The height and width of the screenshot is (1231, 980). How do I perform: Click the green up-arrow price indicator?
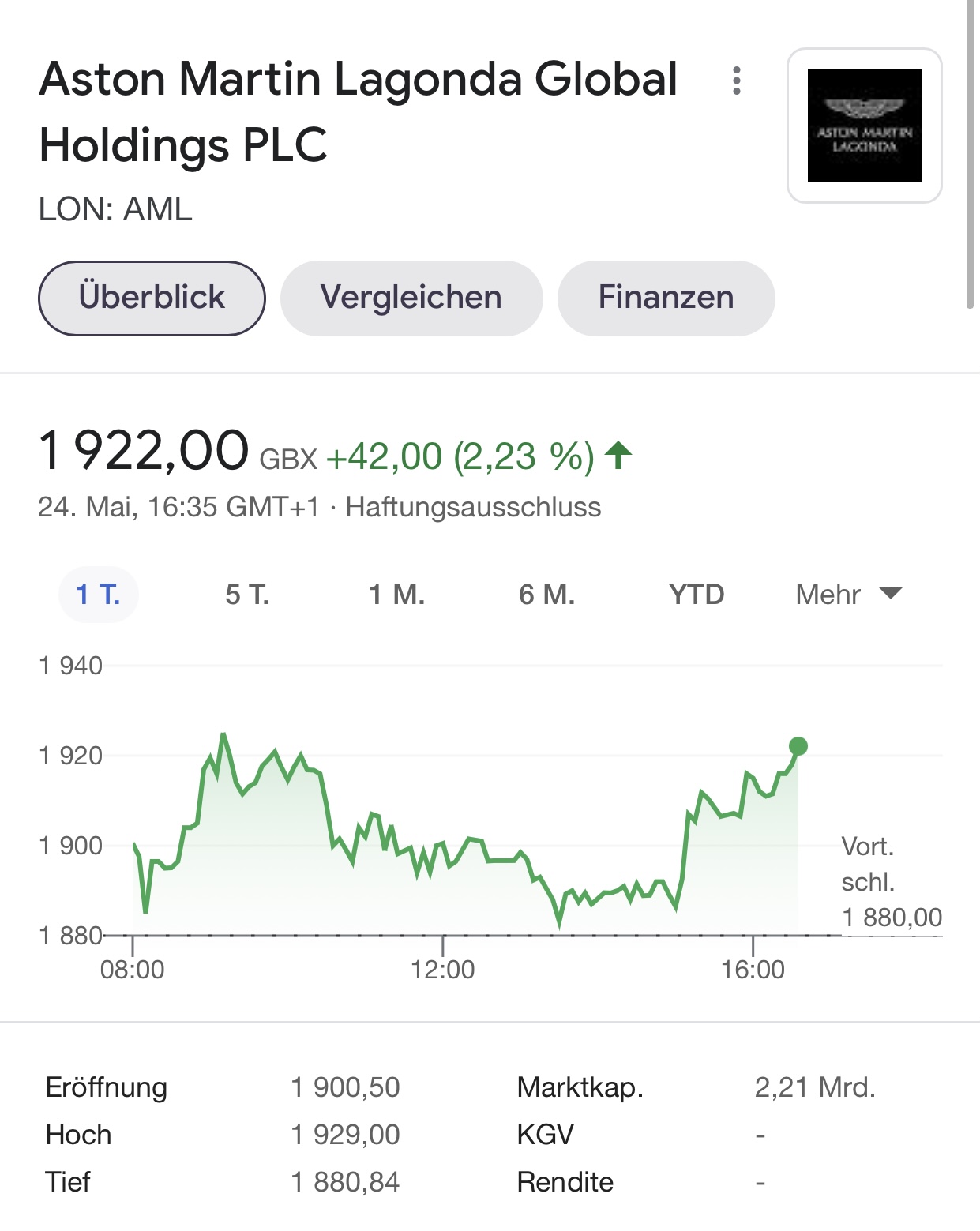coord(618,456)
